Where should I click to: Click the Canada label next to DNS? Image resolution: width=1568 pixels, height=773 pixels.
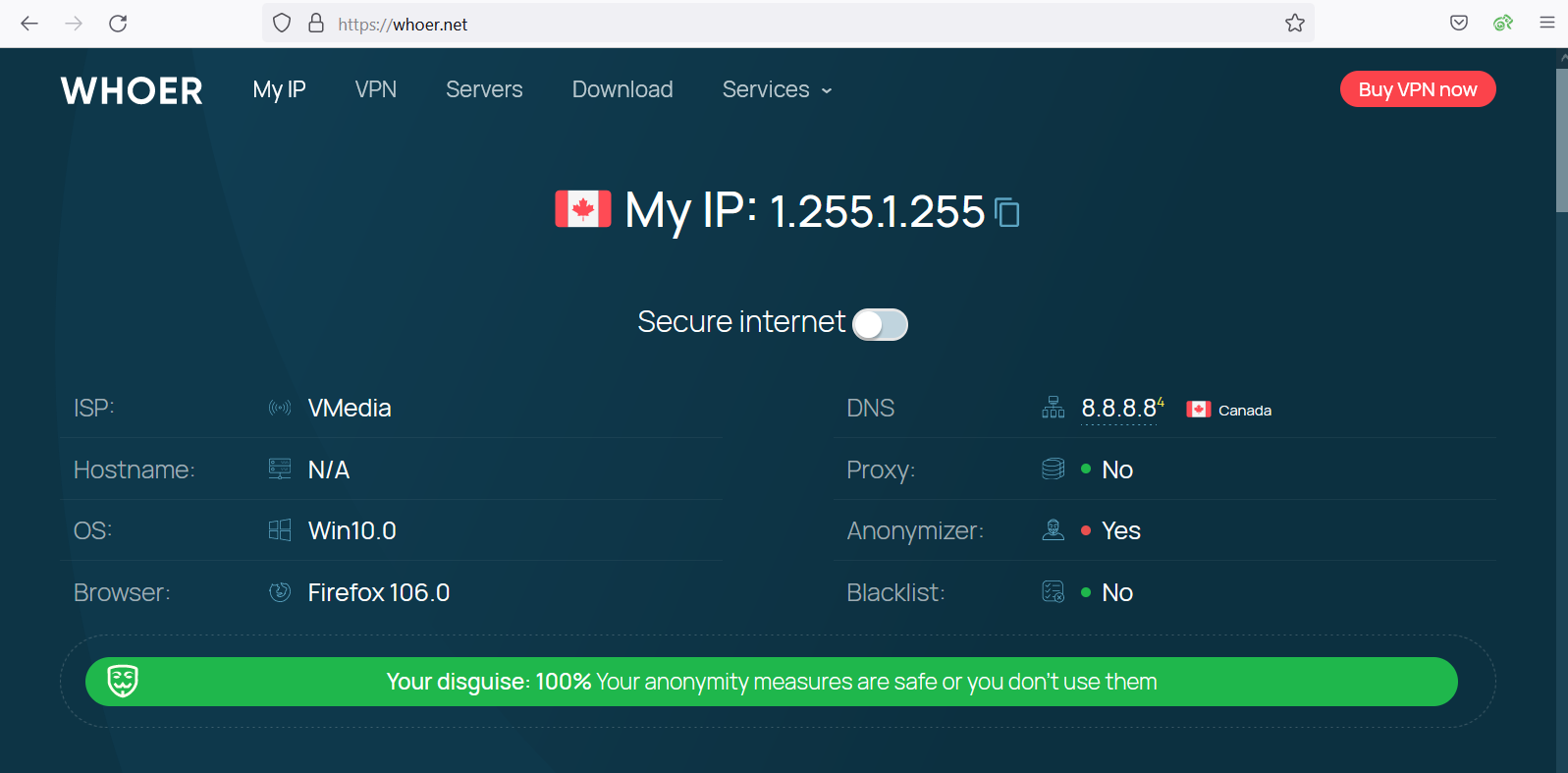tap(1245, 411)
